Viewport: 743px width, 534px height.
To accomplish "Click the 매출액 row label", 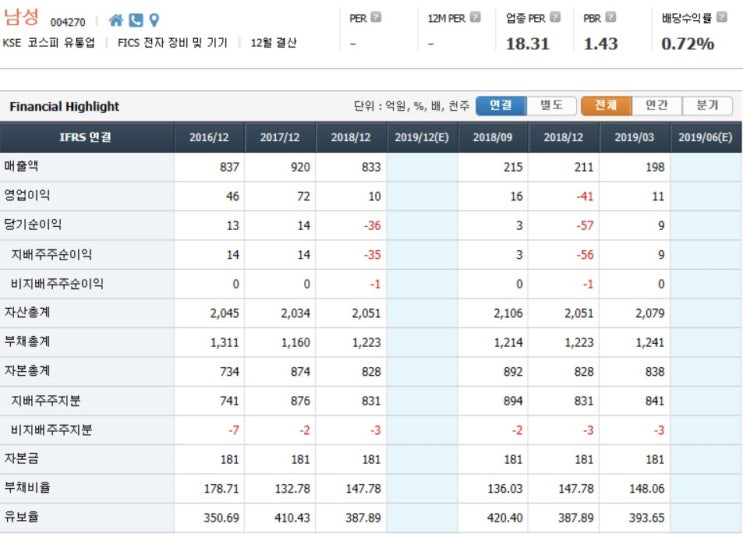I will coord(21,166).
